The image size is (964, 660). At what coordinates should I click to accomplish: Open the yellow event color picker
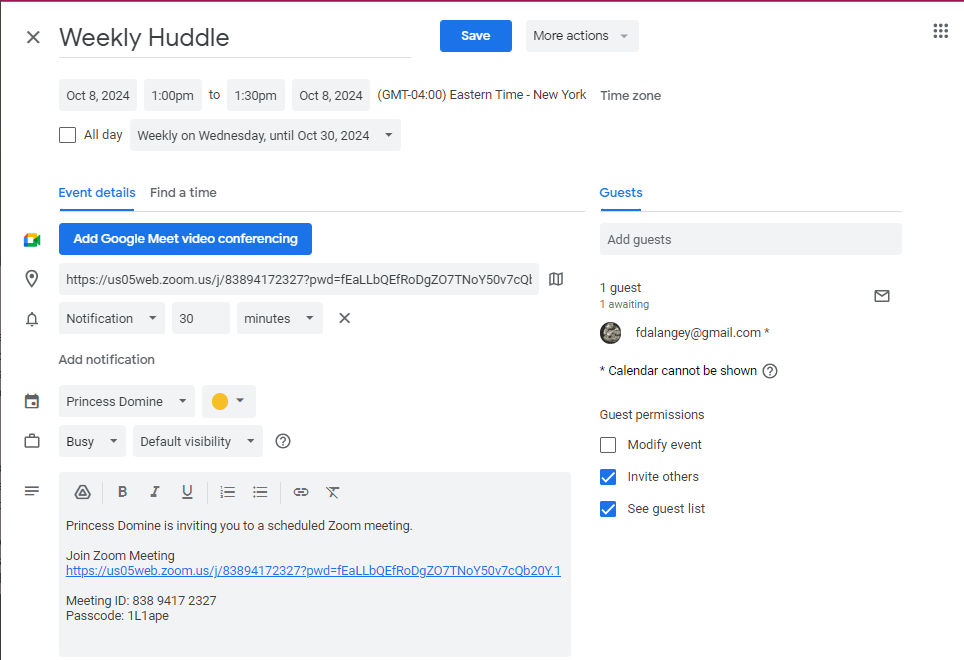tap(228, 401)
